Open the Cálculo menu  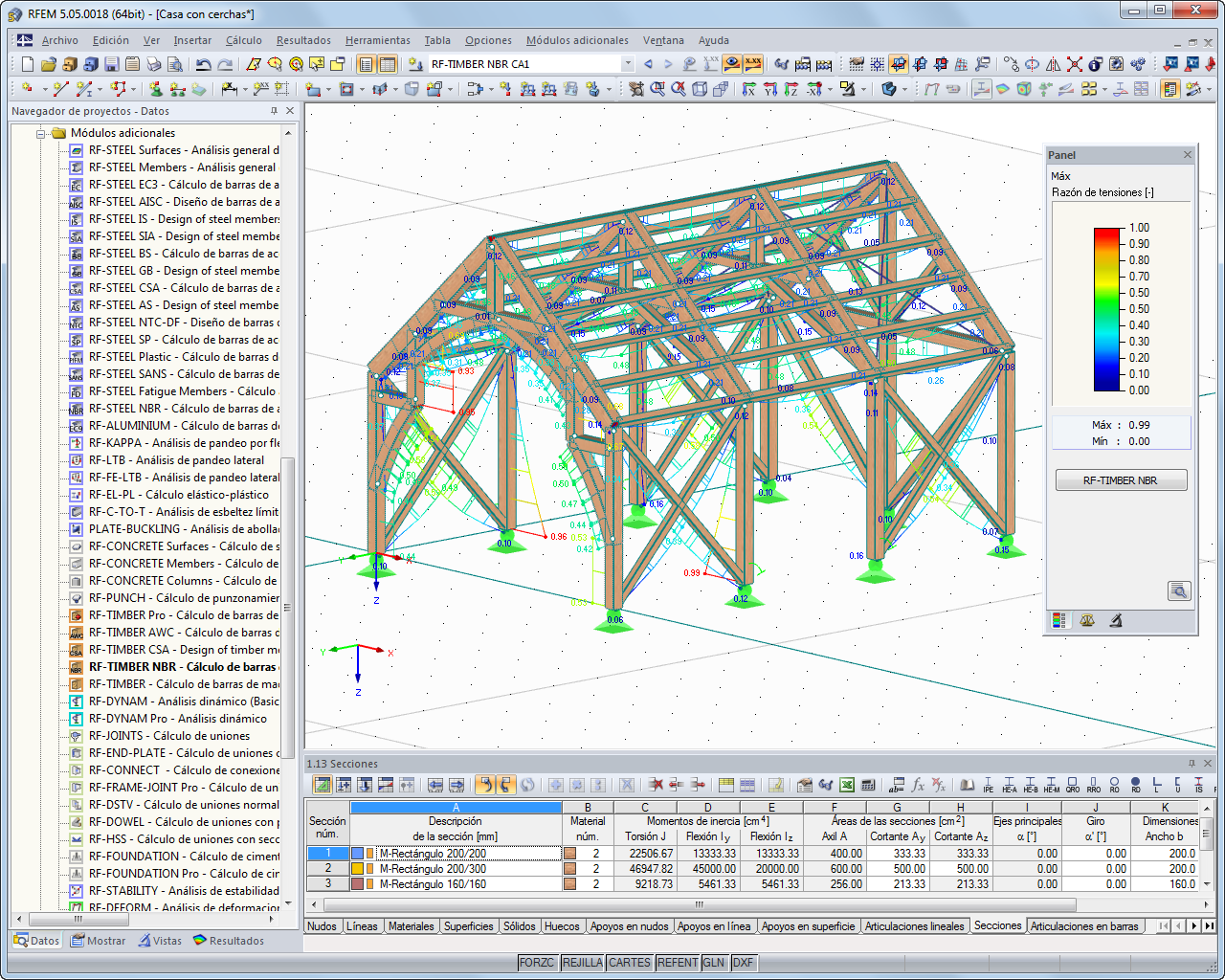(243, 40)
